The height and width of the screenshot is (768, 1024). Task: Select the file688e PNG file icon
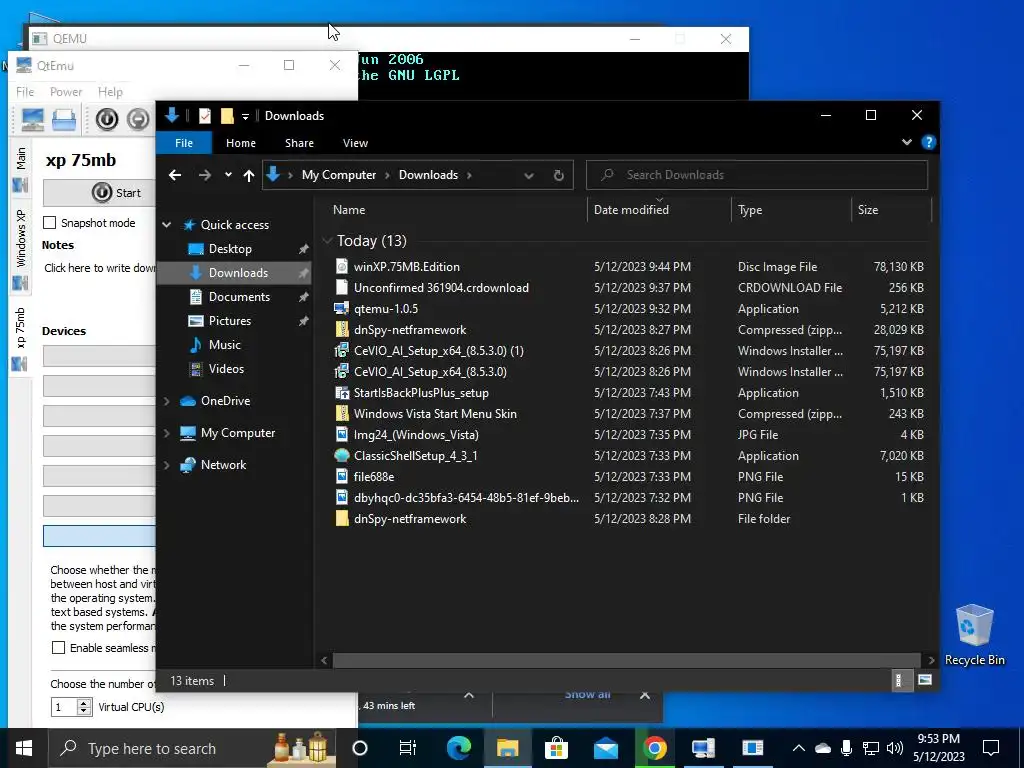(342, 476)
